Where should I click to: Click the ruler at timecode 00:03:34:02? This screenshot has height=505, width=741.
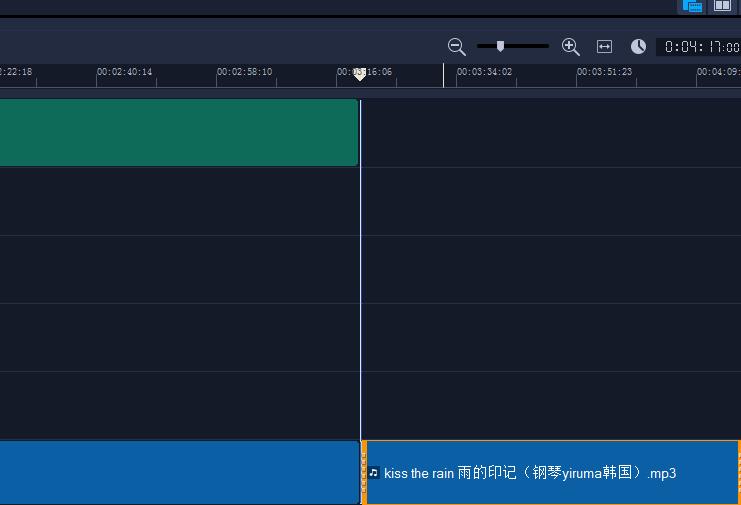pos(484,72)
